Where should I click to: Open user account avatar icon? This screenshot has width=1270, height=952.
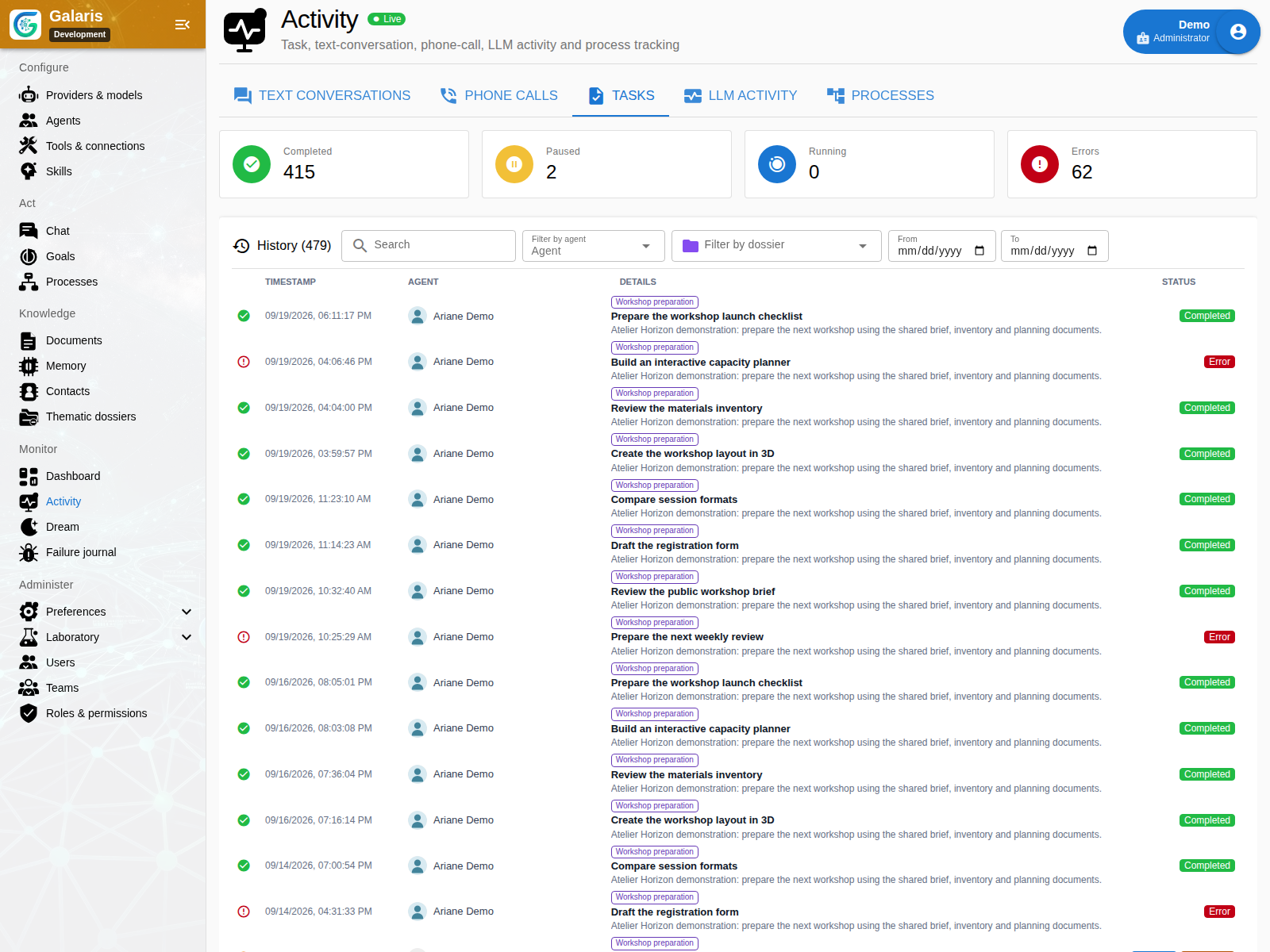(x=1237, y=32)
